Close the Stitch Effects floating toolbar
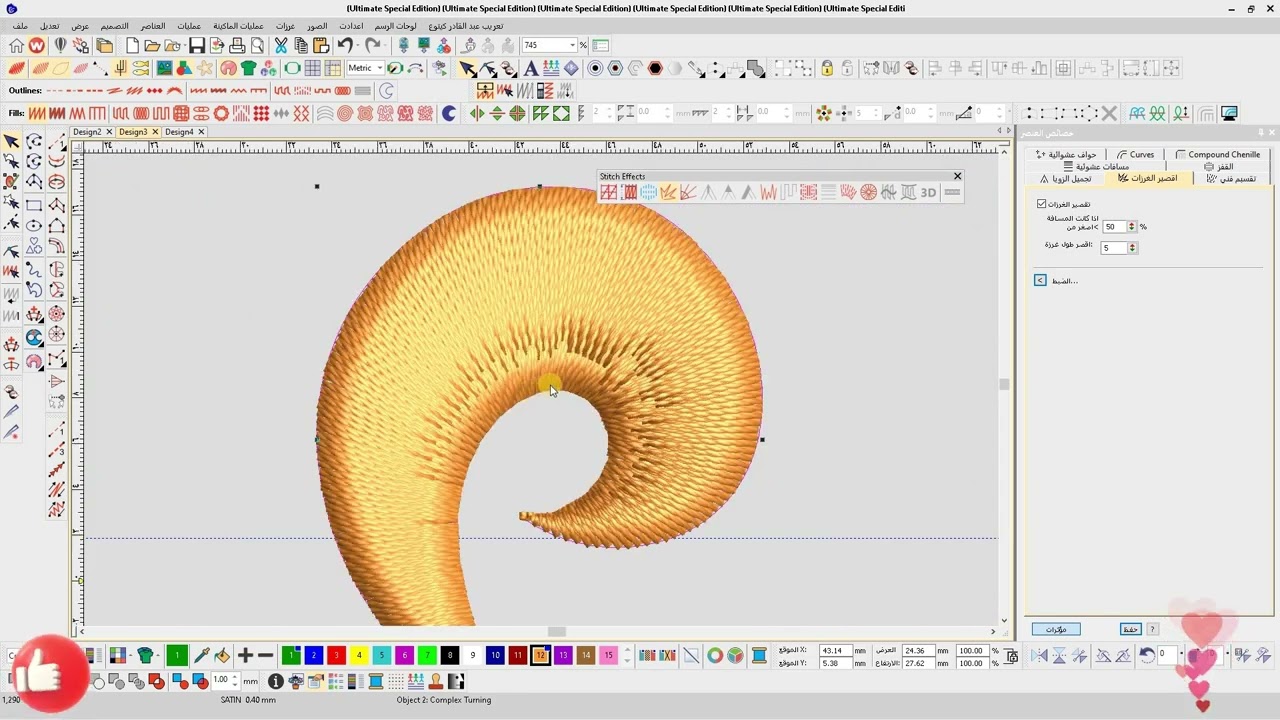1280x720 pixels. pyautogui.click(x=957, y=176)
